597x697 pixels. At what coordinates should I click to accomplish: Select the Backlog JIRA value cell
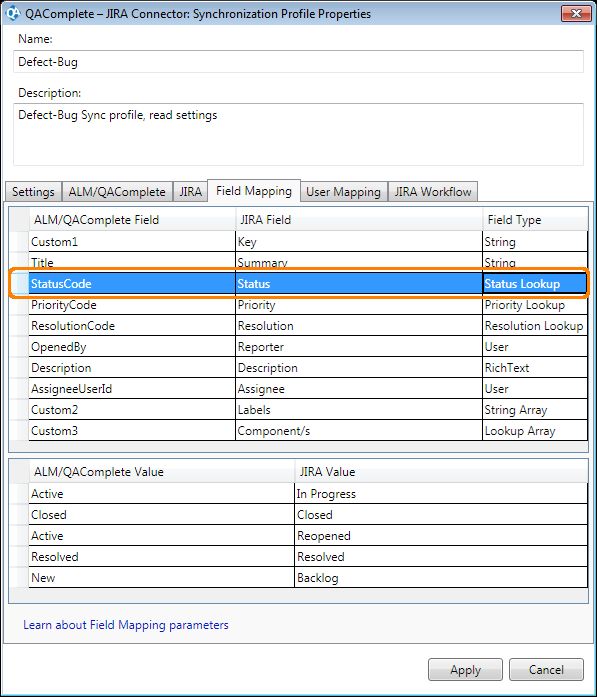(441, 577)
